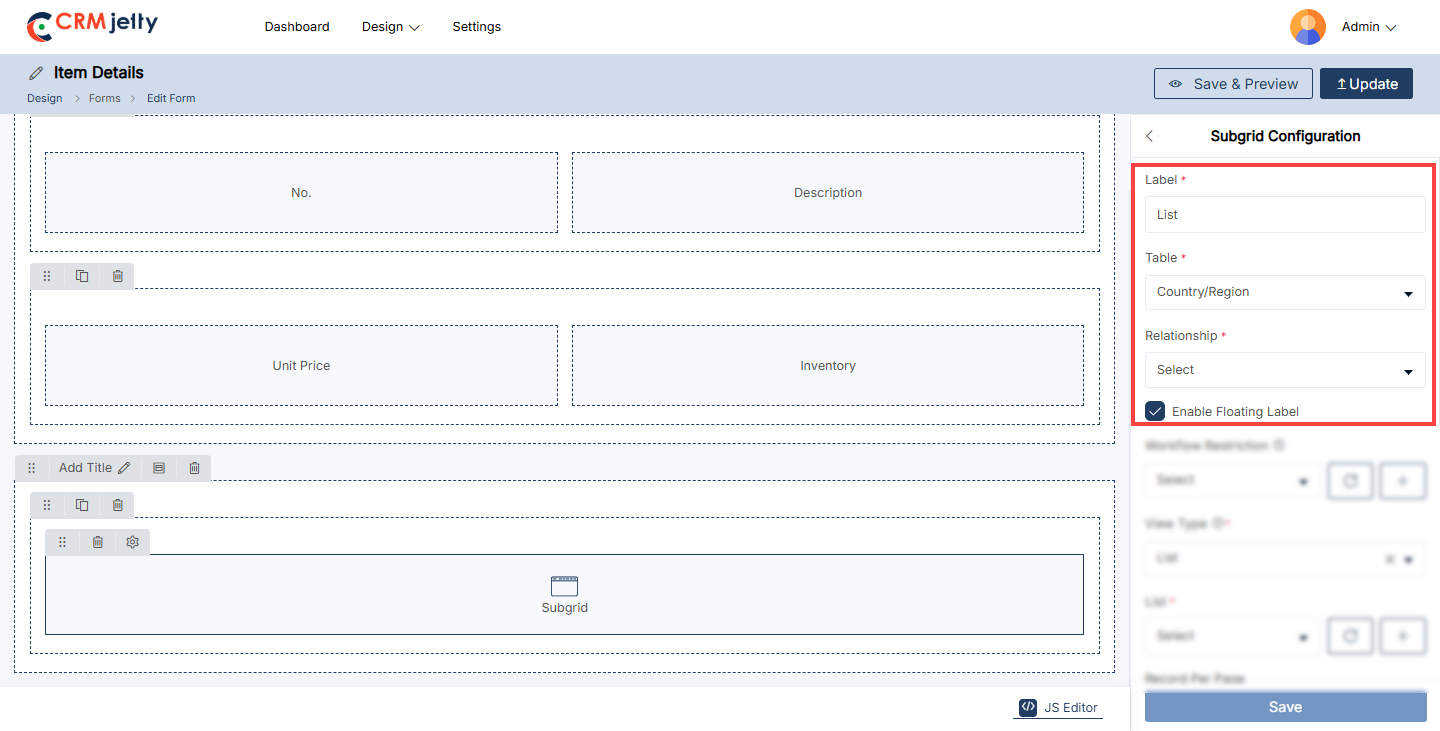Uncheck the Enable Floating Label checkbox
The width and height of the screenshot is (1440, 731).
(1155, 411)
